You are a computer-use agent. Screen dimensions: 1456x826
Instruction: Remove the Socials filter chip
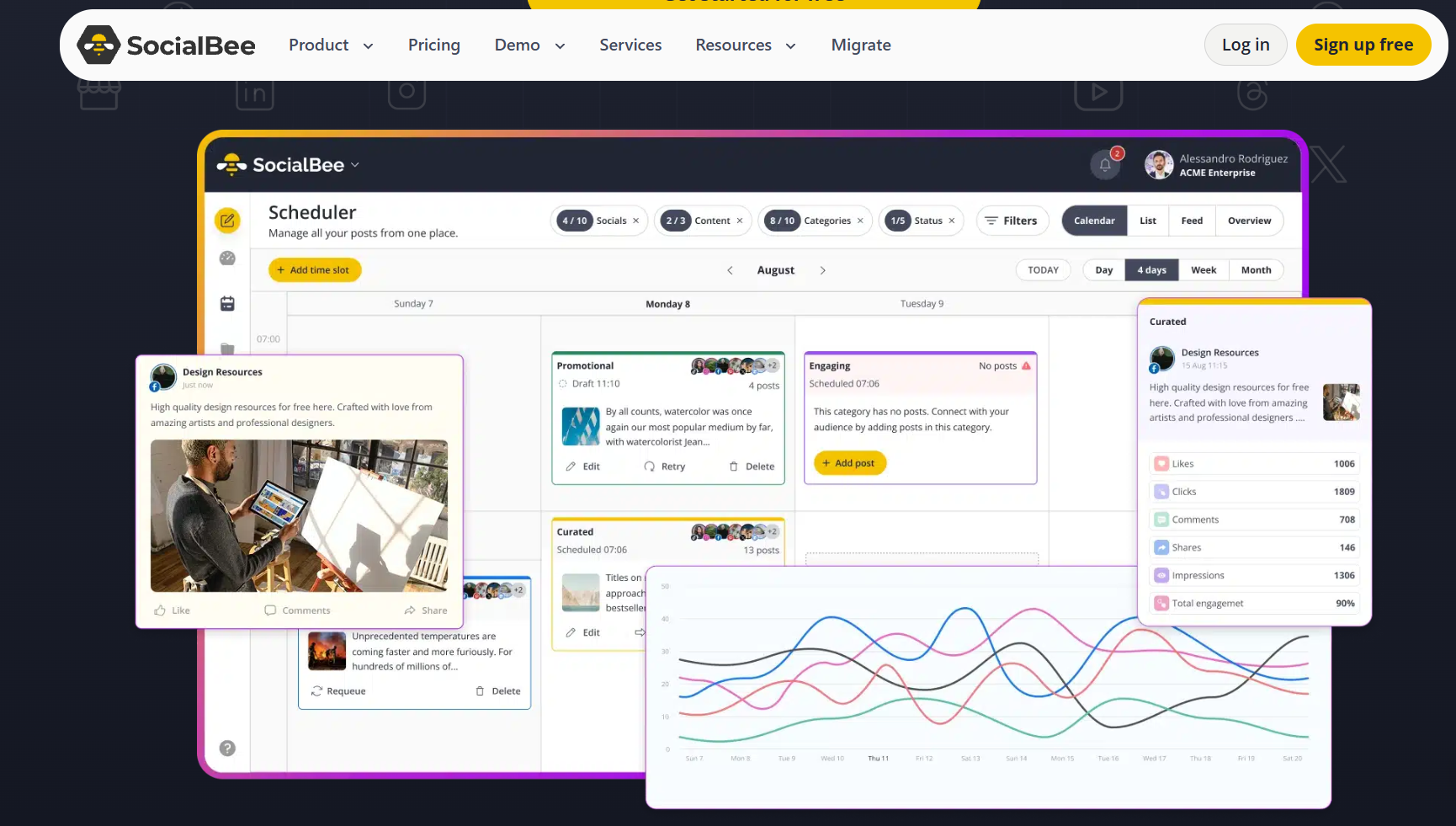click(x=635, y=221)
